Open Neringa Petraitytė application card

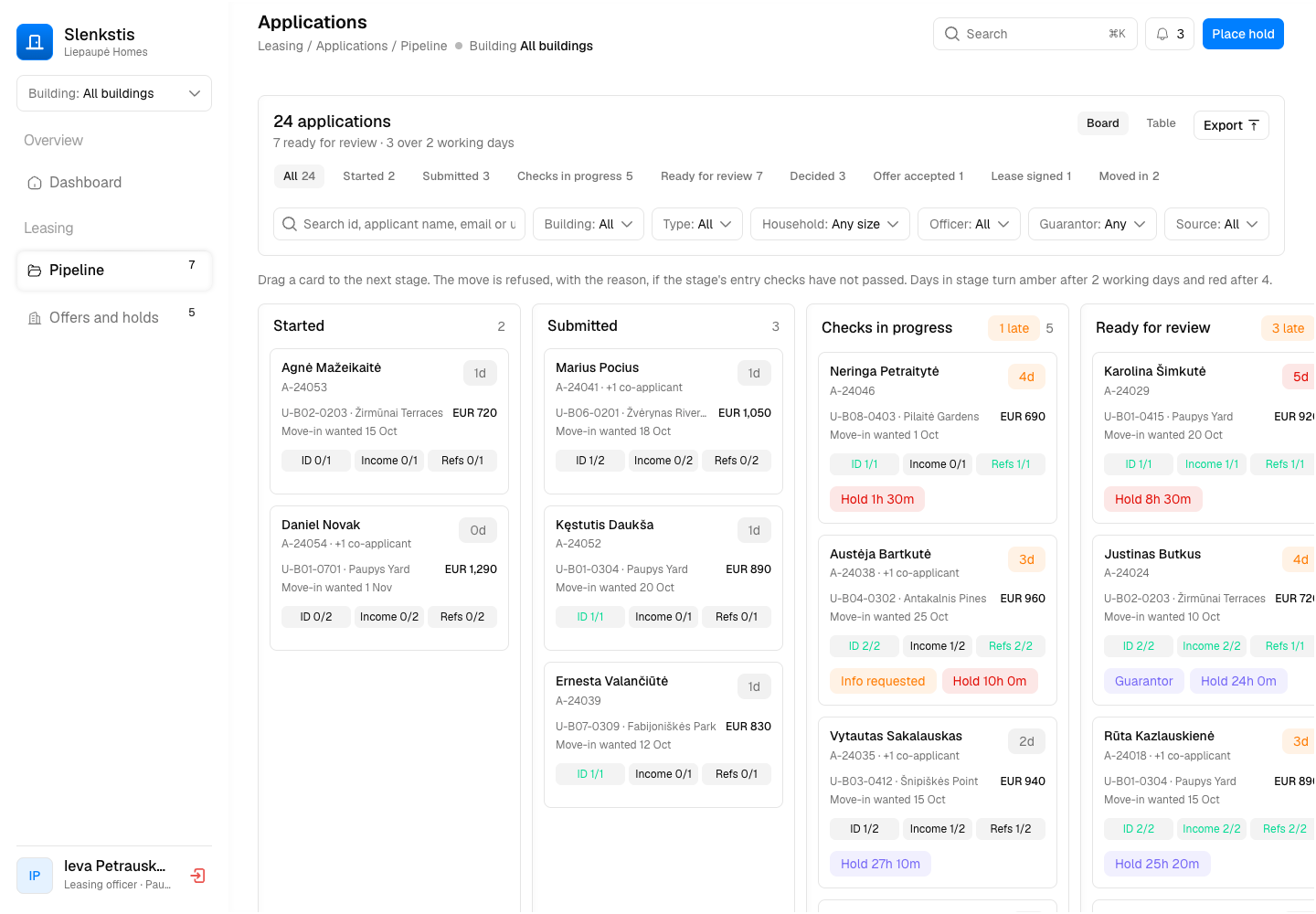938,438
